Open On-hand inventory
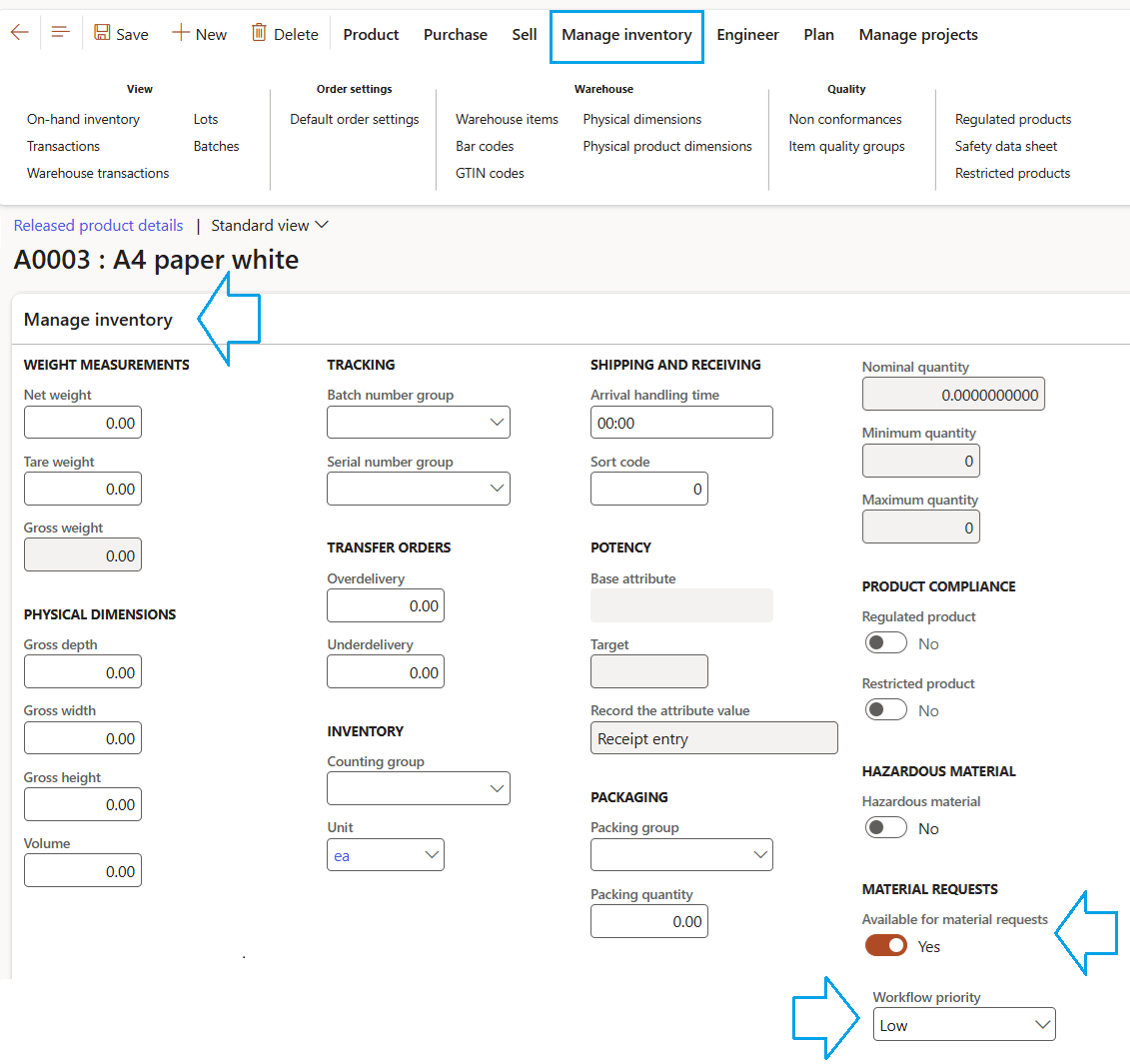The height and width of the screenshot is (1064, 1130). click(x=83, y=119)
